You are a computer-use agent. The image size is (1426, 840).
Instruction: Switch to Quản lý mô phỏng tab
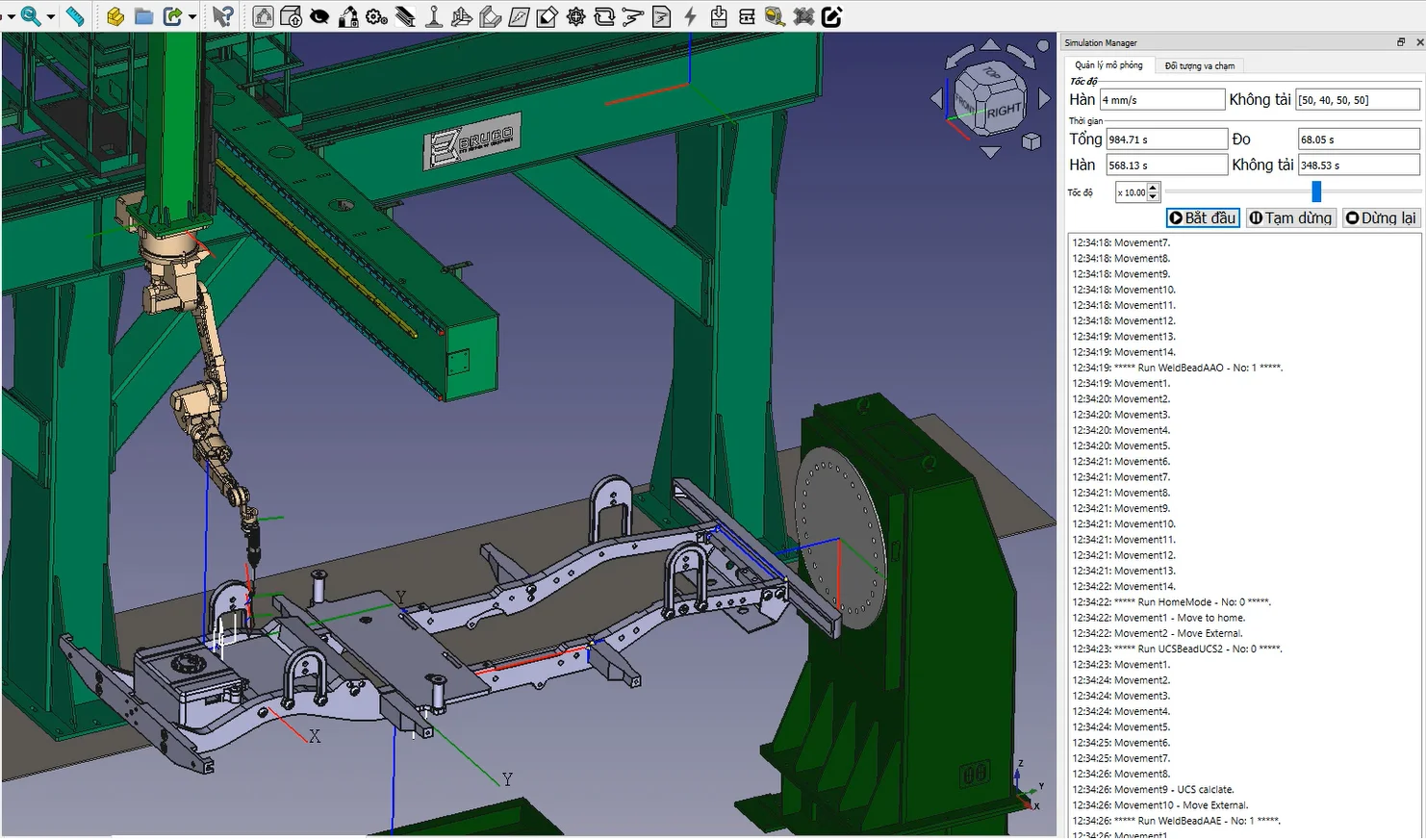[1108, 65]
